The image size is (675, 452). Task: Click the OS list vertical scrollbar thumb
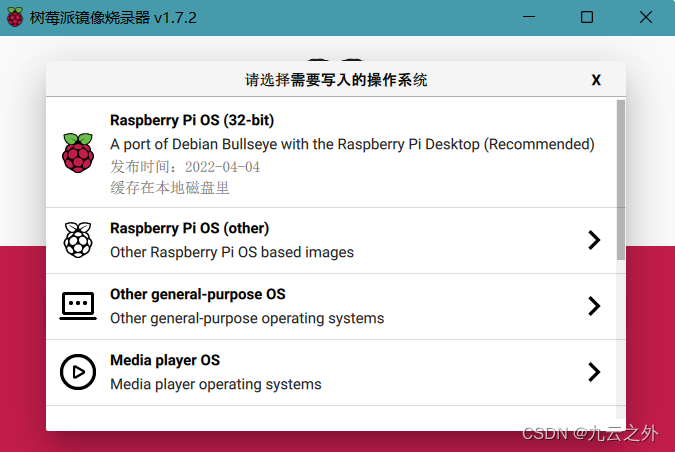pyautogui.click(x=620, y=180)
